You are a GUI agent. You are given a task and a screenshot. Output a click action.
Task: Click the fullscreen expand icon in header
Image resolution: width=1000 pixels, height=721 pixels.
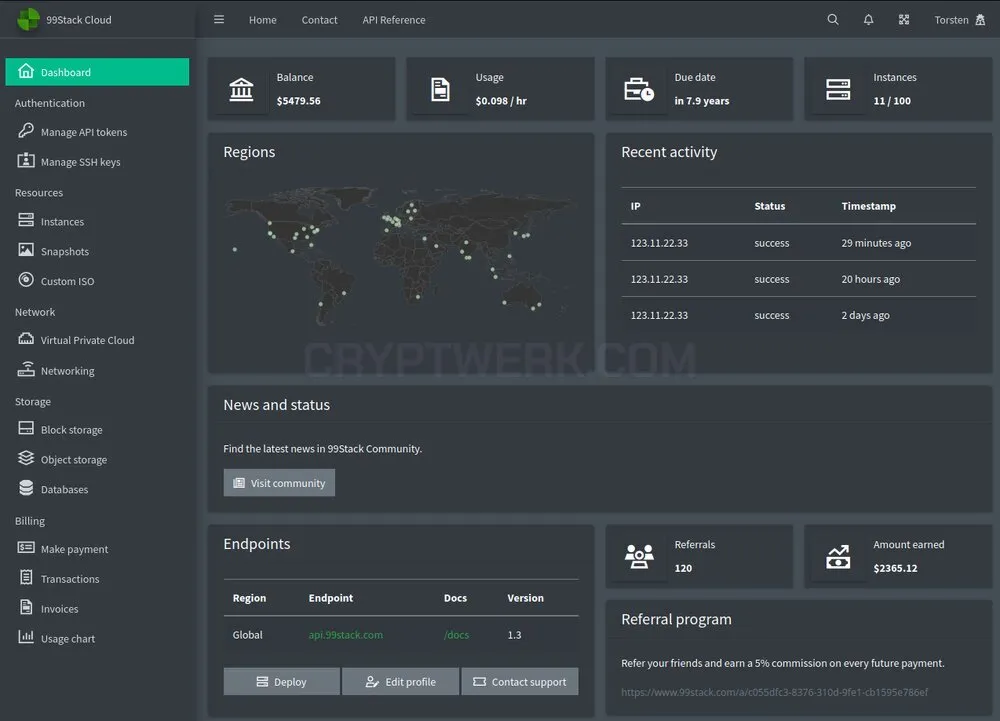pyautogui.click(x=904, y=20)
